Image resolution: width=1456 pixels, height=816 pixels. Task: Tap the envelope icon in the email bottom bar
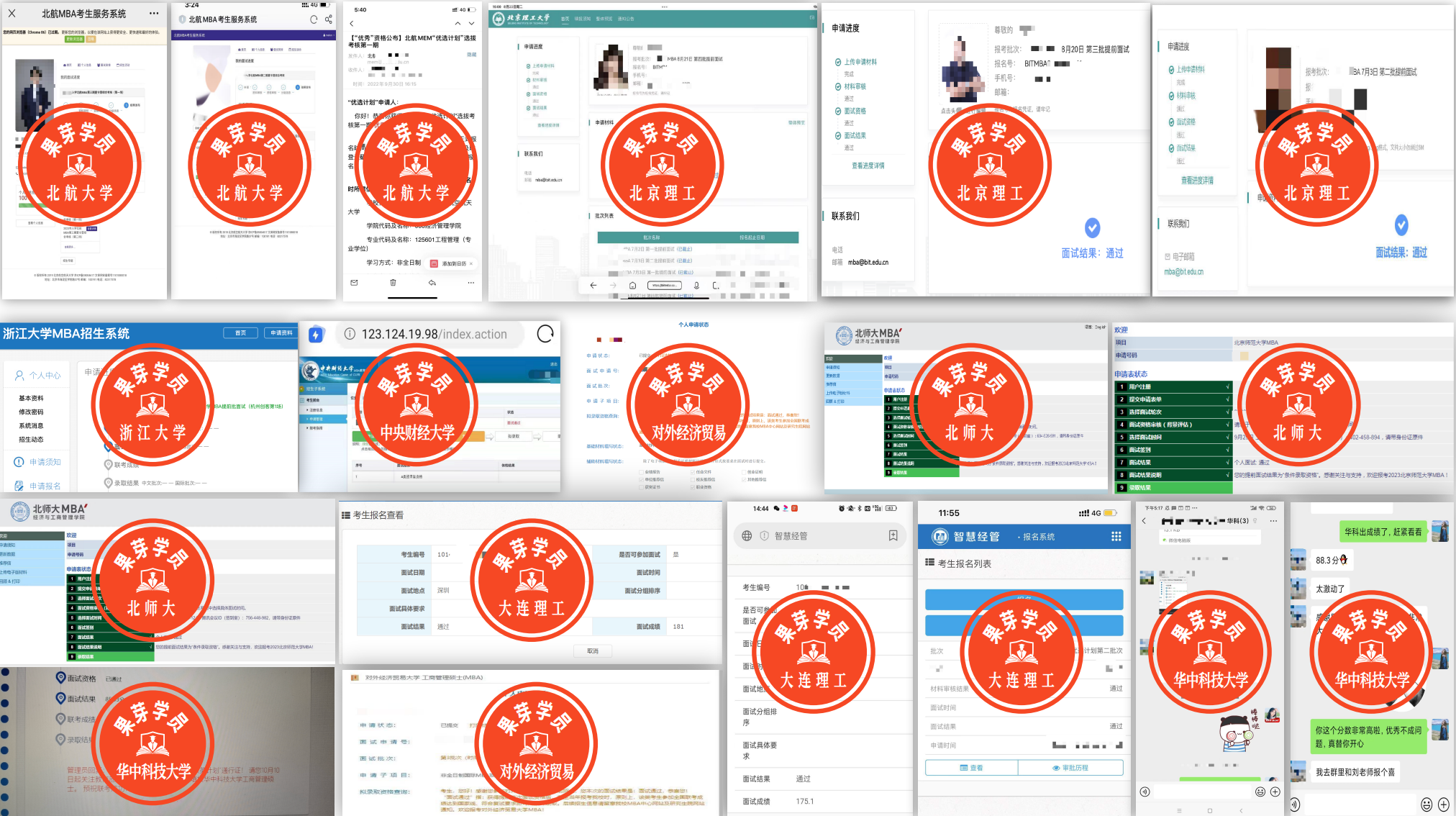[x=354, y=283]
